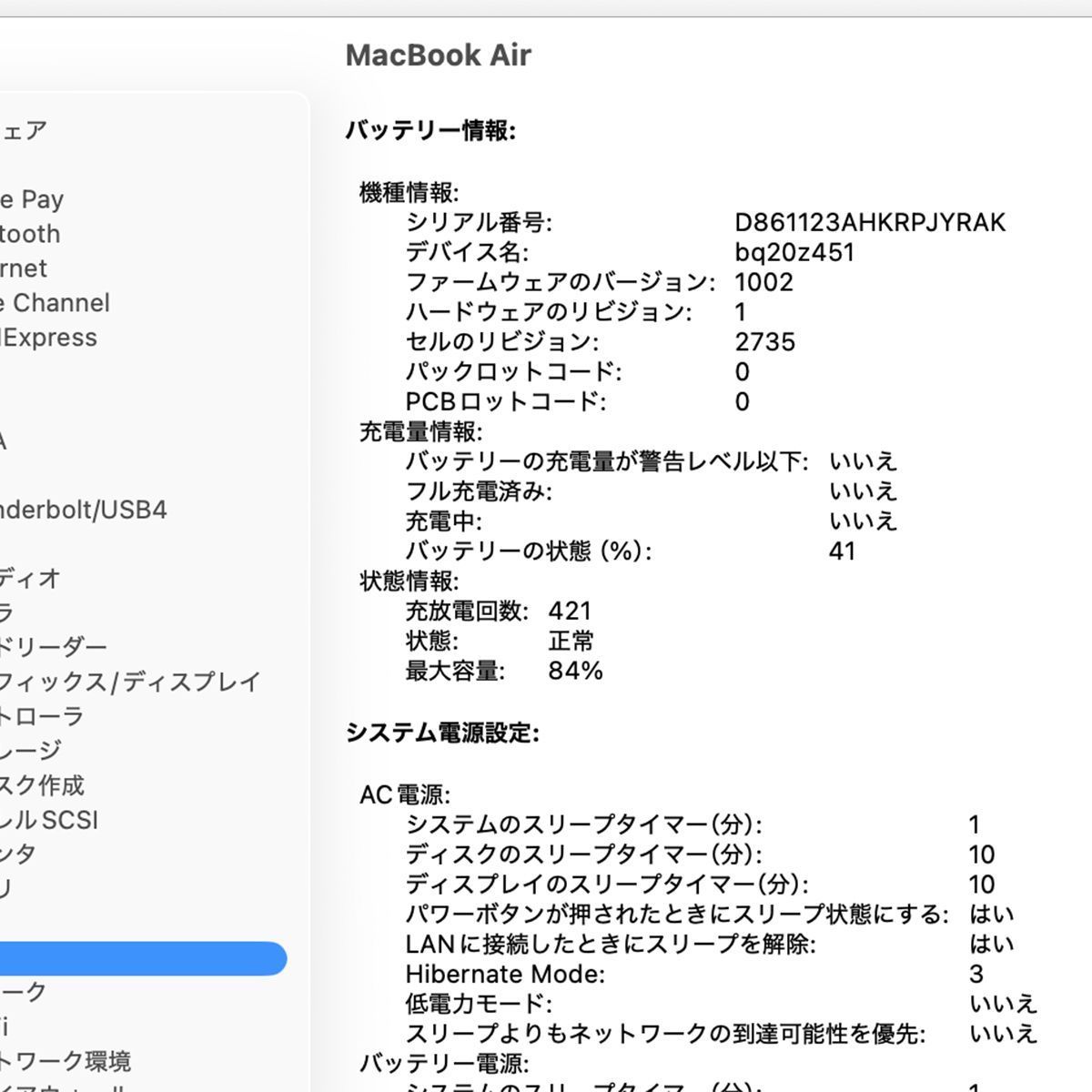Click the MacBook Air title heading
Viewport: 1092px width, 1092px height.
[x=439, y=56]
